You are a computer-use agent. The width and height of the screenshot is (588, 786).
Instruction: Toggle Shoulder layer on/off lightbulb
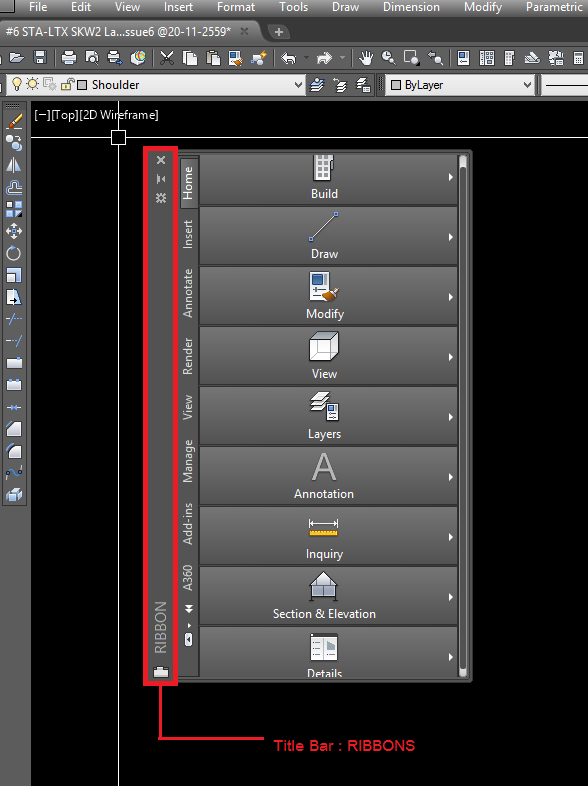[x=17, y=84]
